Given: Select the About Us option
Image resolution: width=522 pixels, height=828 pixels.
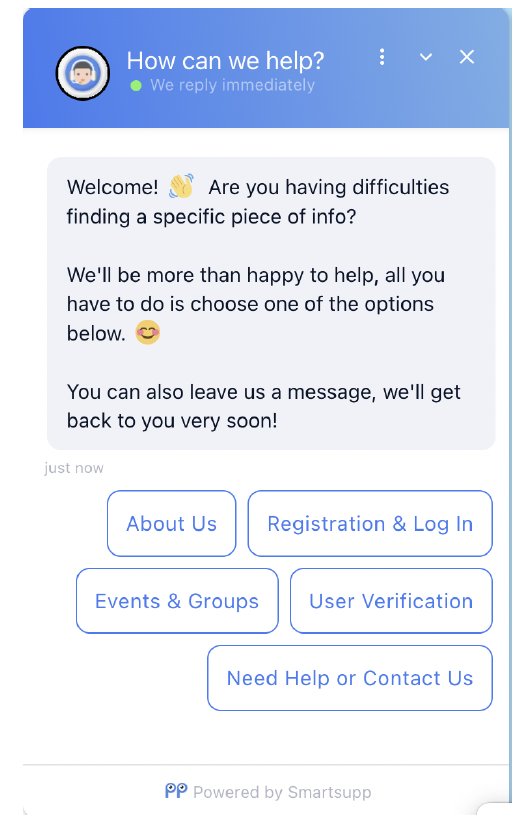Looking at the screenshot, I should click(x=172, y=523).
